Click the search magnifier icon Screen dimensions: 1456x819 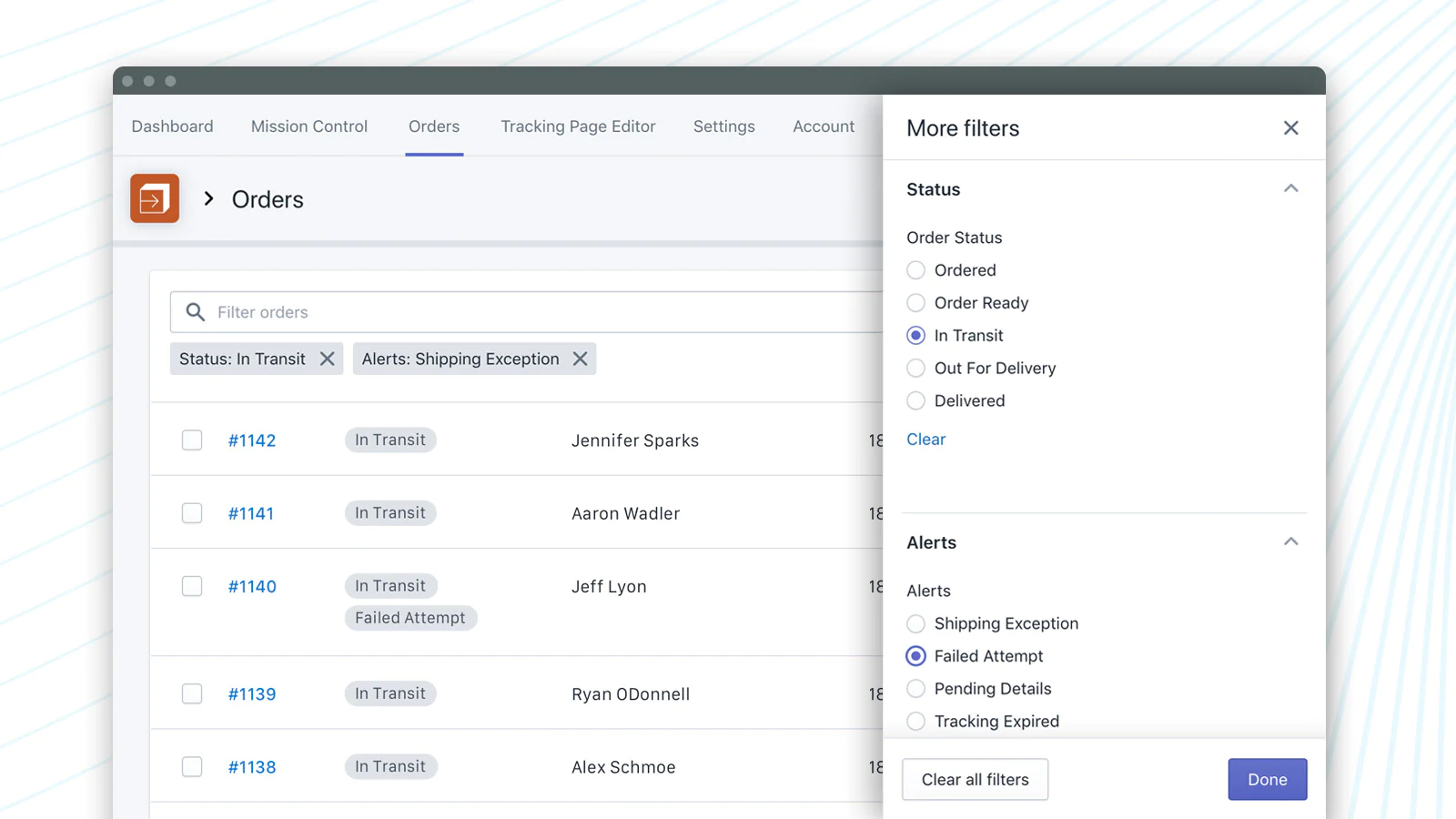[195, 312]
